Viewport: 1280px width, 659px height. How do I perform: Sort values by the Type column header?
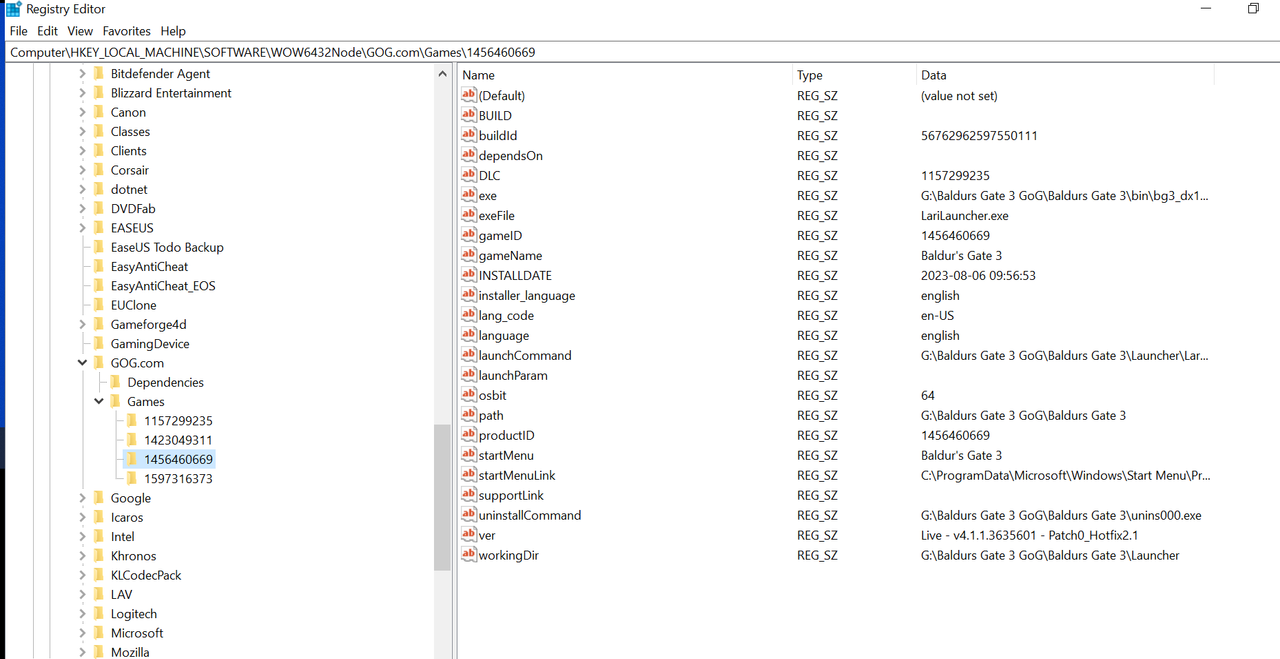[853, 75]
